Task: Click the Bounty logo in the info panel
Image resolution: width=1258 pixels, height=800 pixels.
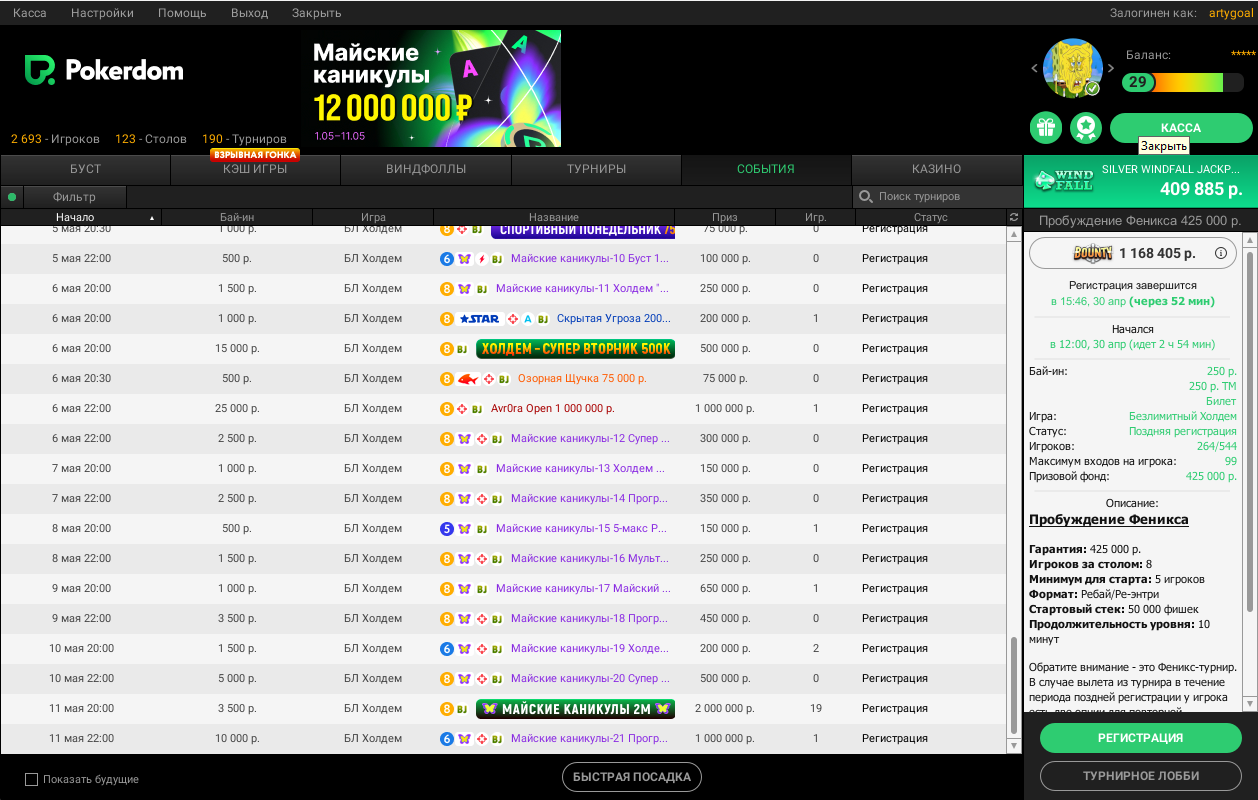Action: pos(1092,253)
